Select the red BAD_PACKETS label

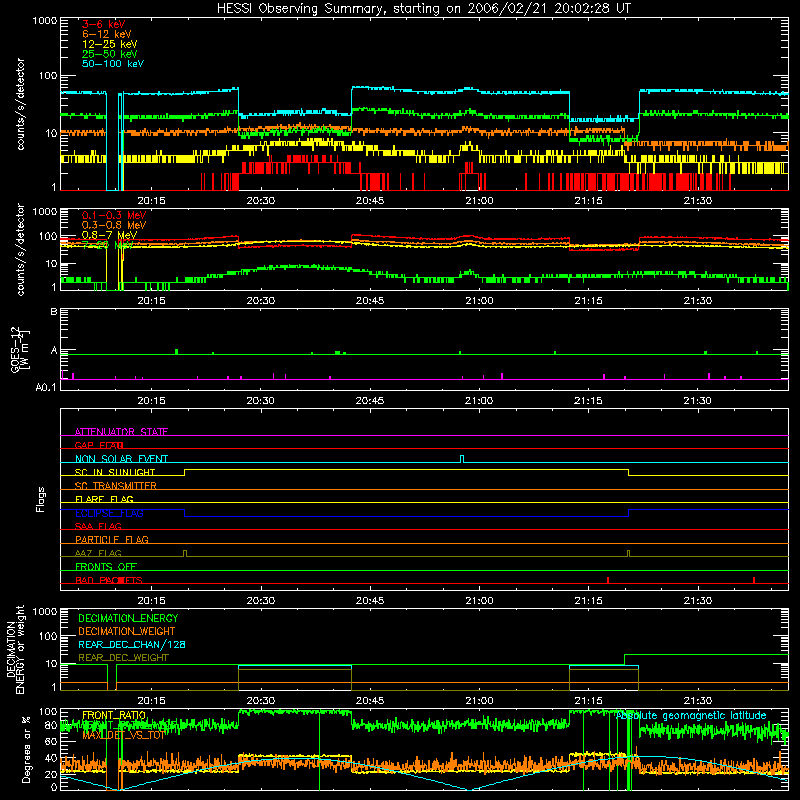109,580
